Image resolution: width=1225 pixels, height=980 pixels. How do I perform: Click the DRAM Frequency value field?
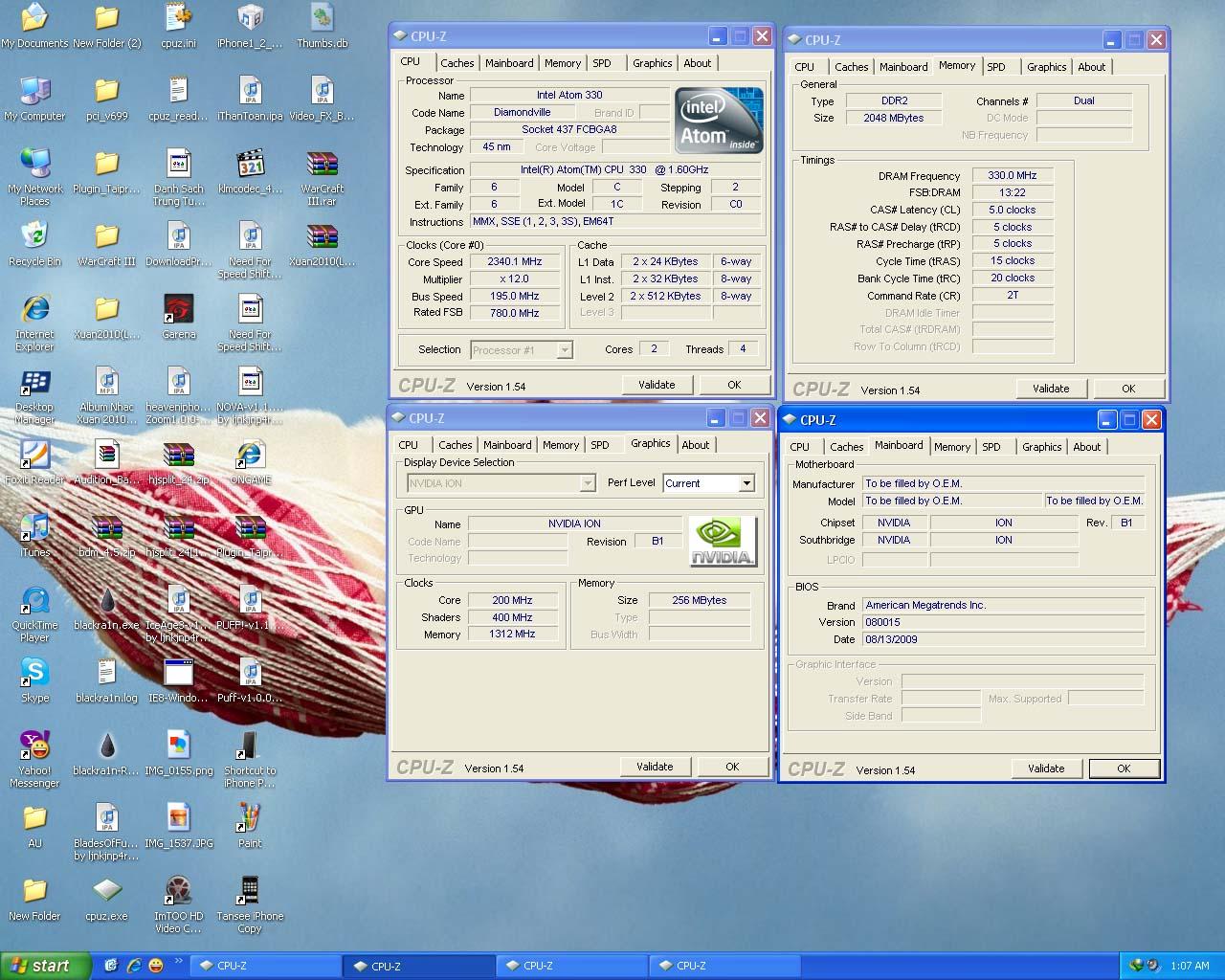pos(1013,176)
